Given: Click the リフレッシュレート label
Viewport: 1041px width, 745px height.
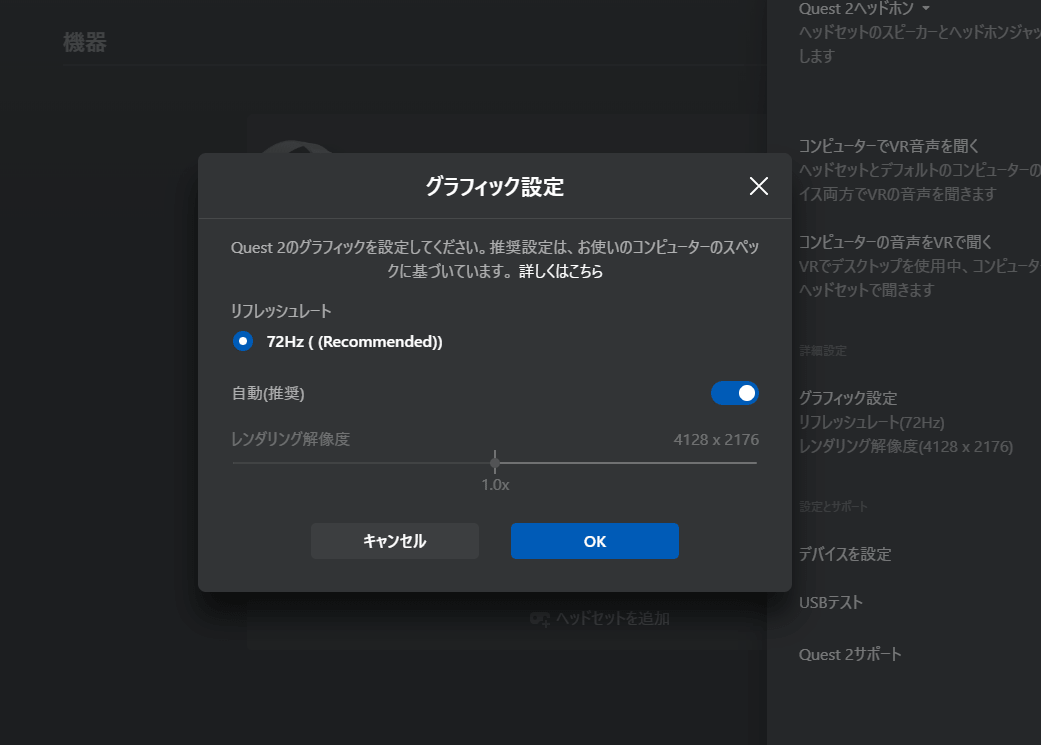Looking at the screenshot, I should pyautogui.click(x=281, y=311).
